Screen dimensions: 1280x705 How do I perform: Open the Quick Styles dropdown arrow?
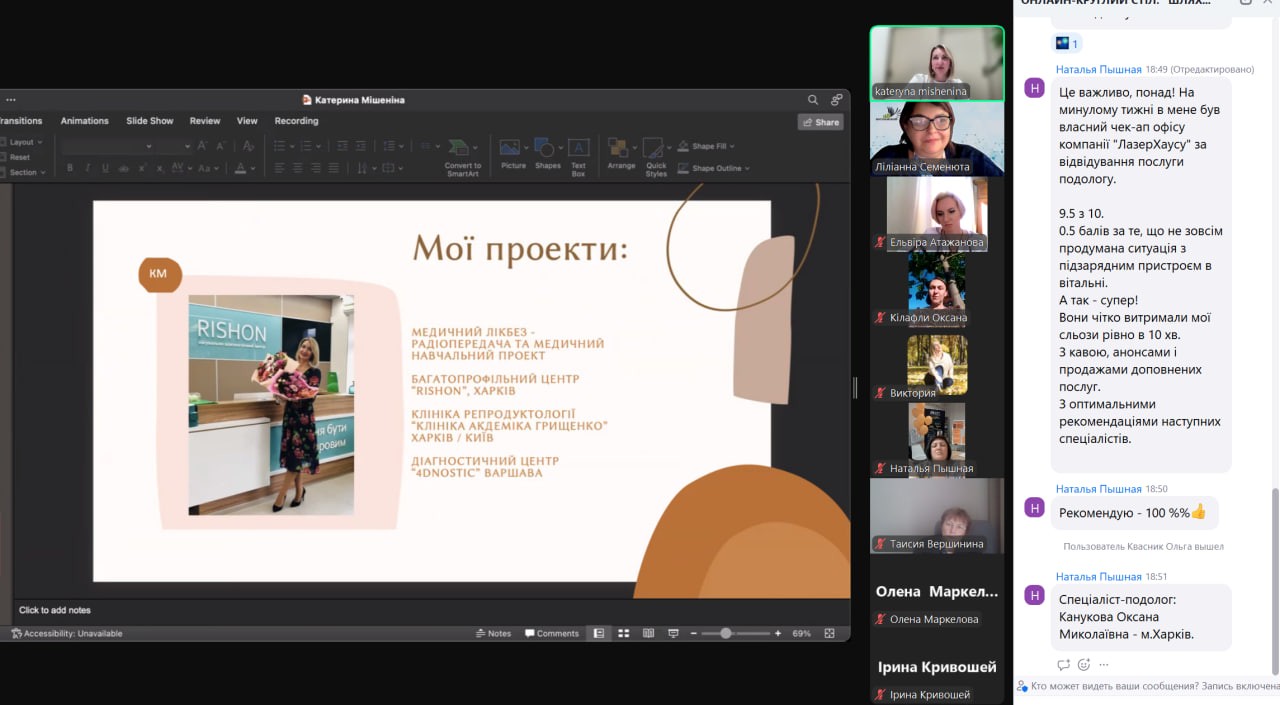[667, 146]
